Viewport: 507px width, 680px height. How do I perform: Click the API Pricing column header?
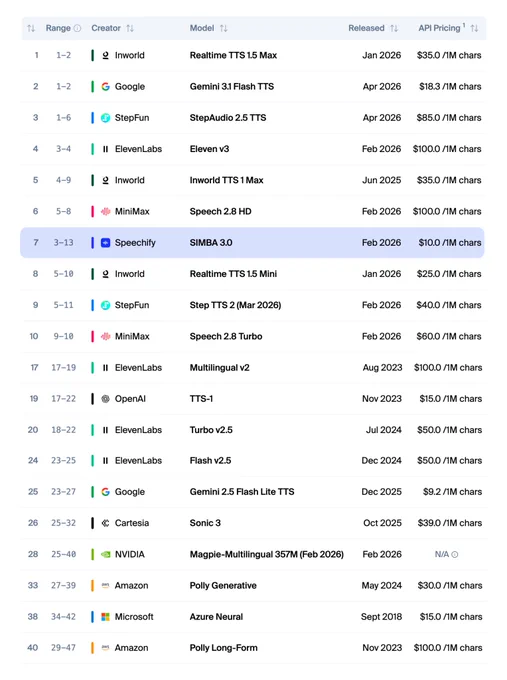439,28
